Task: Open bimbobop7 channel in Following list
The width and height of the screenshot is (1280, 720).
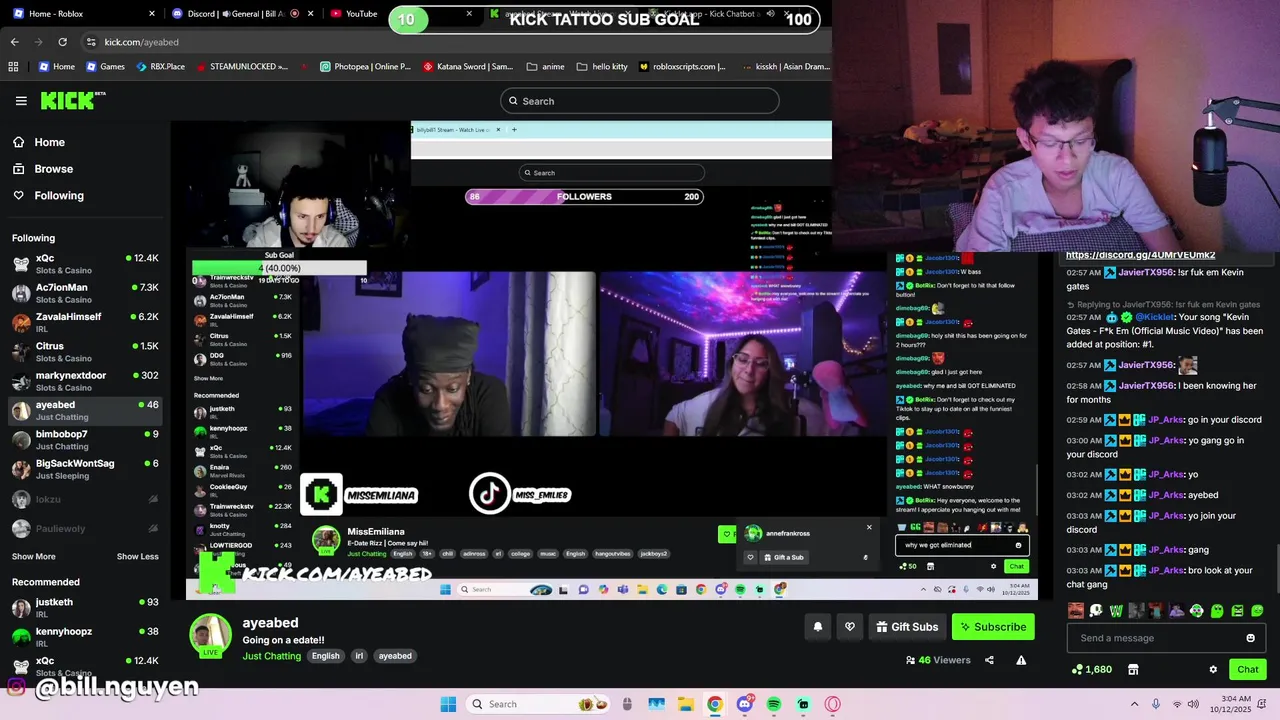Action: coord(85,440)
